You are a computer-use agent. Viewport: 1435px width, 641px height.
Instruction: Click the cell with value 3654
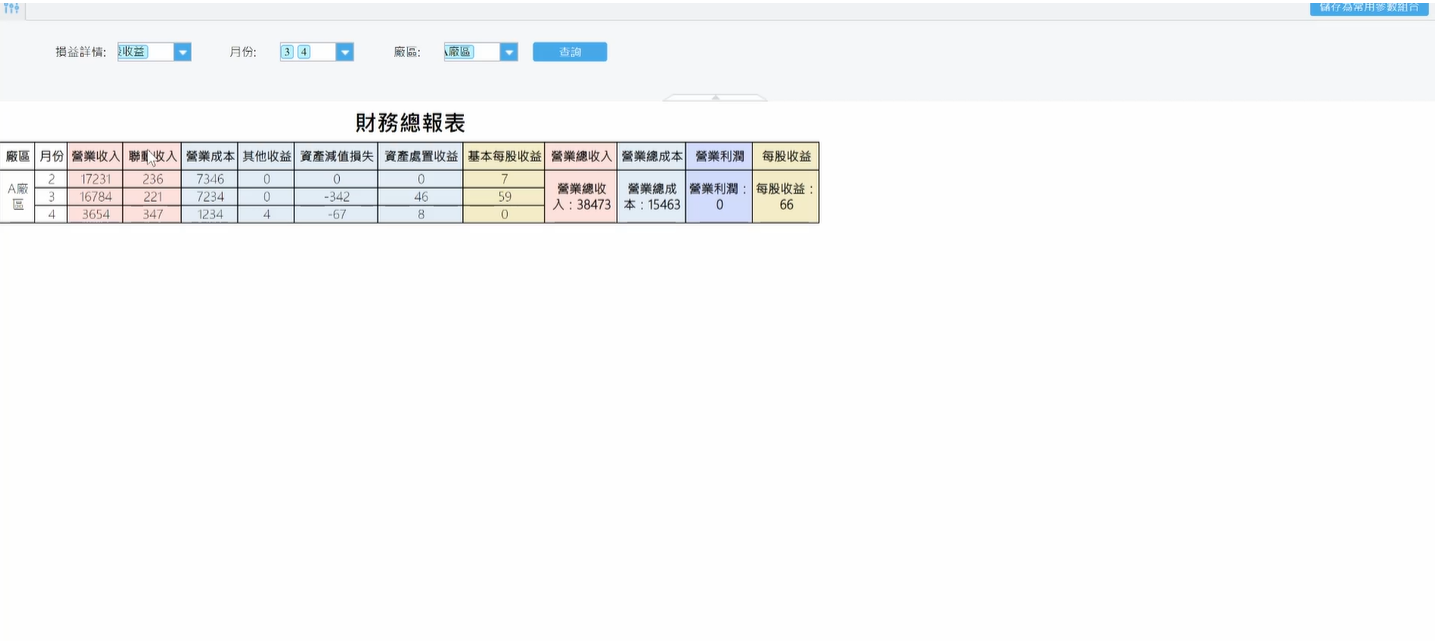coord(95,214)
